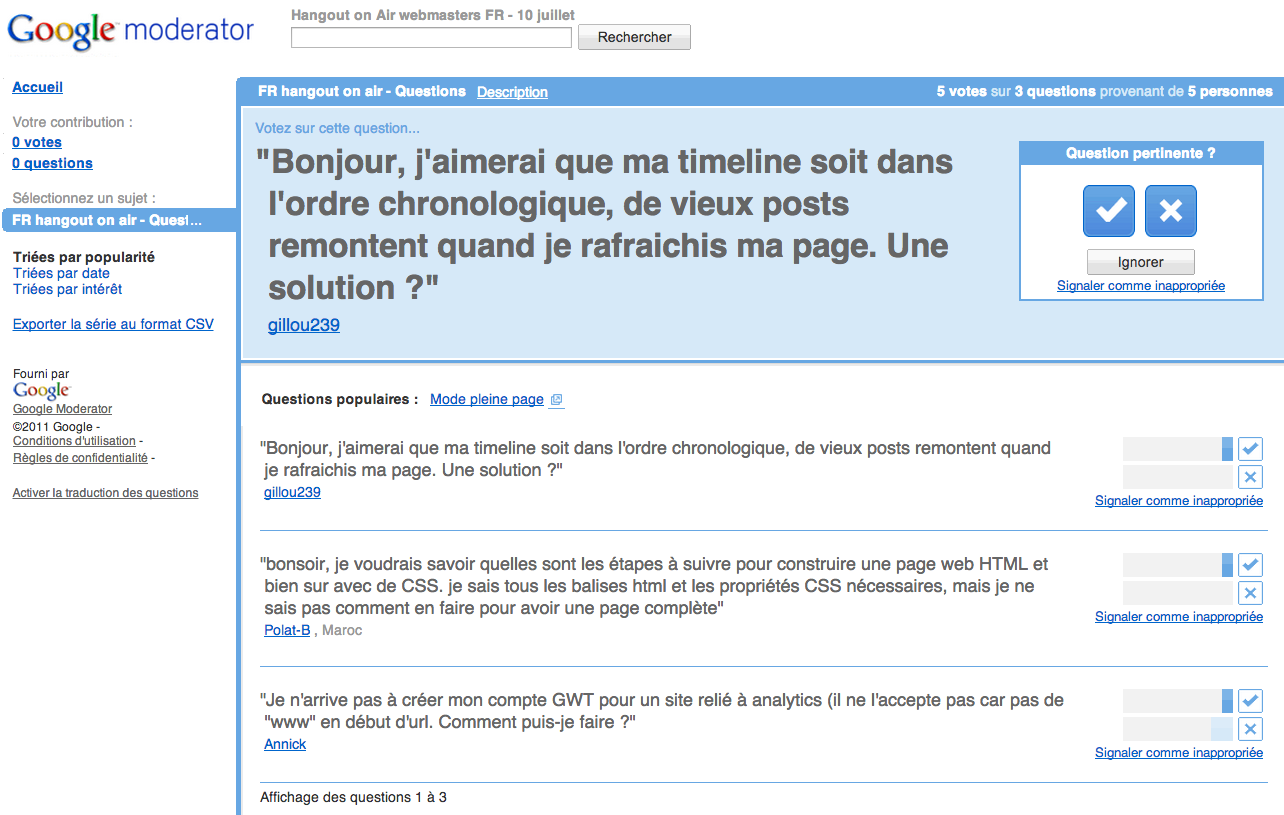The width and height of the screenshot is (1284, 815).
Task: Click the large checkmark vote-yes button
Action: pos(1109,211)
